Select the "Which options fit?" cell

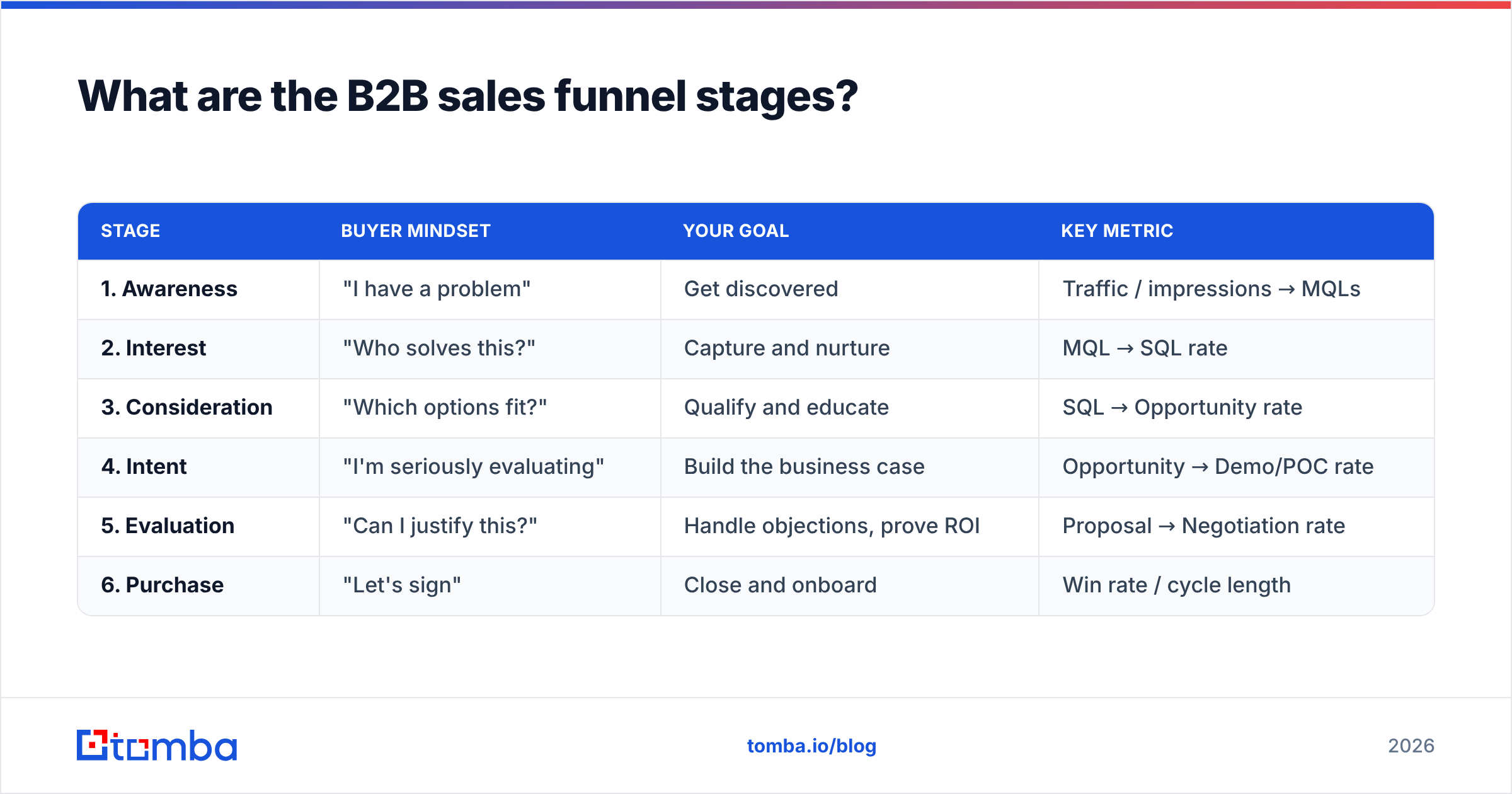pos(490,408)
